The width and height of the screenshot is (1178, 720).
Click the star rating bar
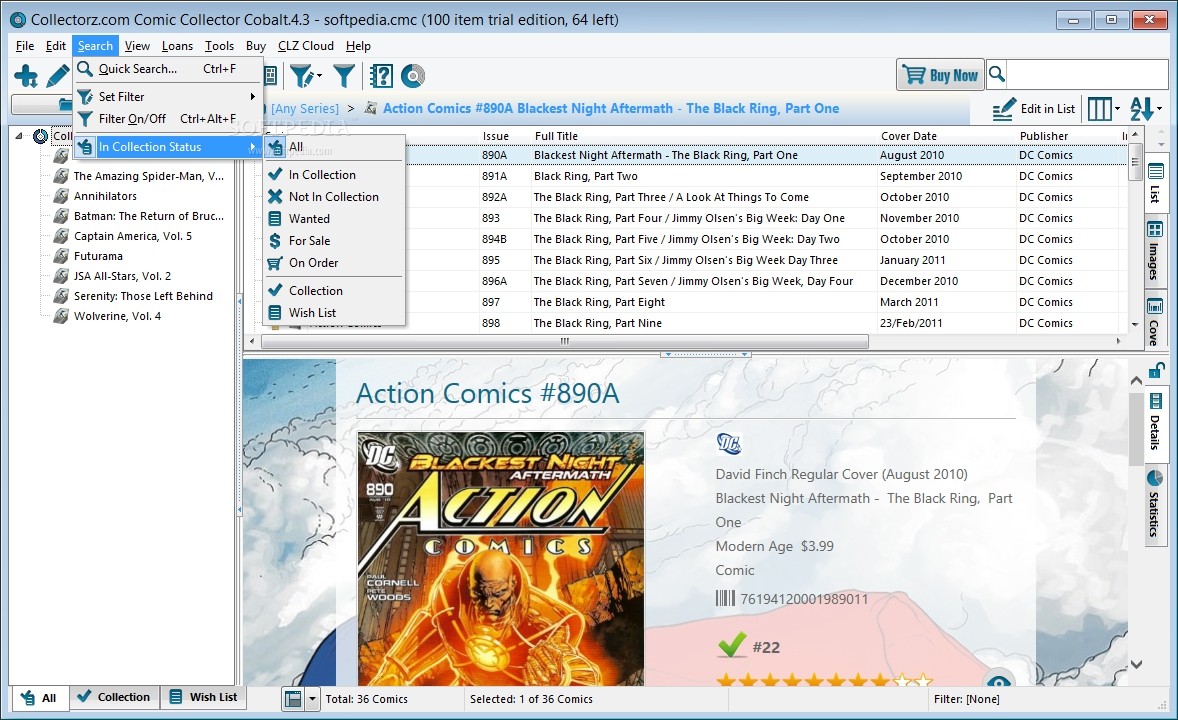823,679
